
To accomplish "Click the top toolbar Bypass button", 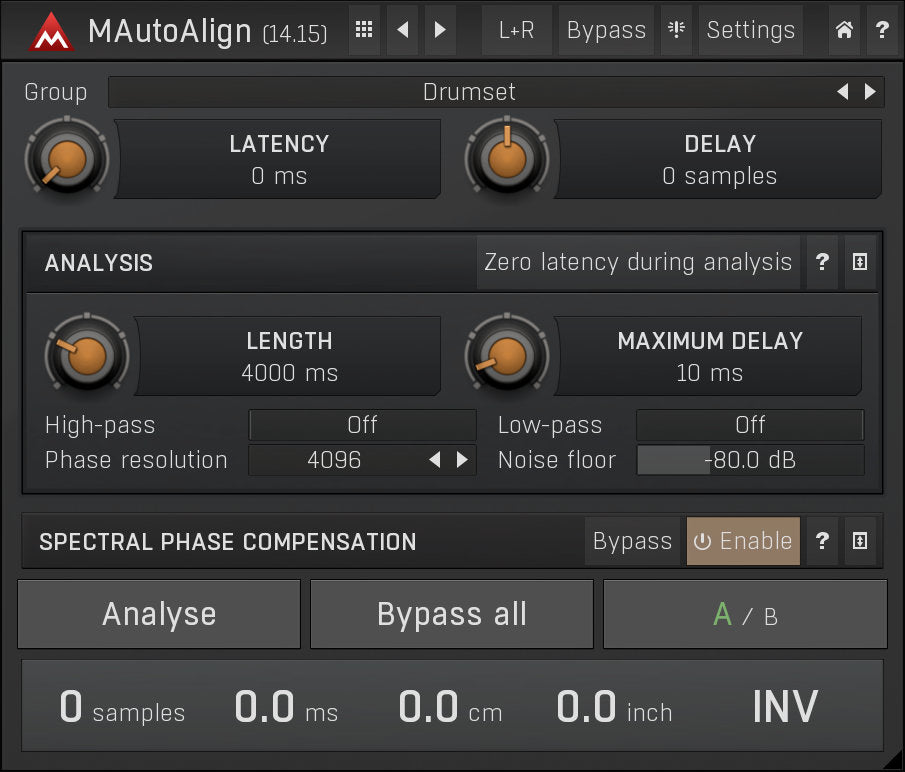I will 606,30.
